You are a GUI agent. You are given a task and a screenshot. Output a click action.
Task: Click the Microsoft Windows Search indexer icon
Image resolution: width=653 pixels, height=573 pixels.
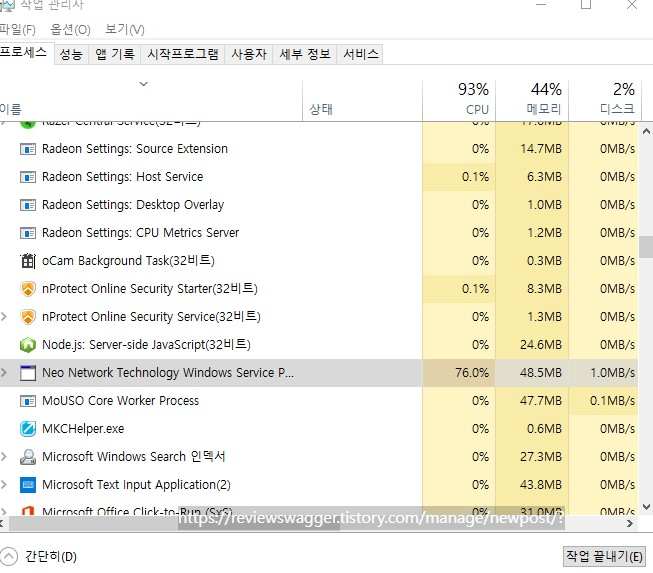[x=28, y=457]
